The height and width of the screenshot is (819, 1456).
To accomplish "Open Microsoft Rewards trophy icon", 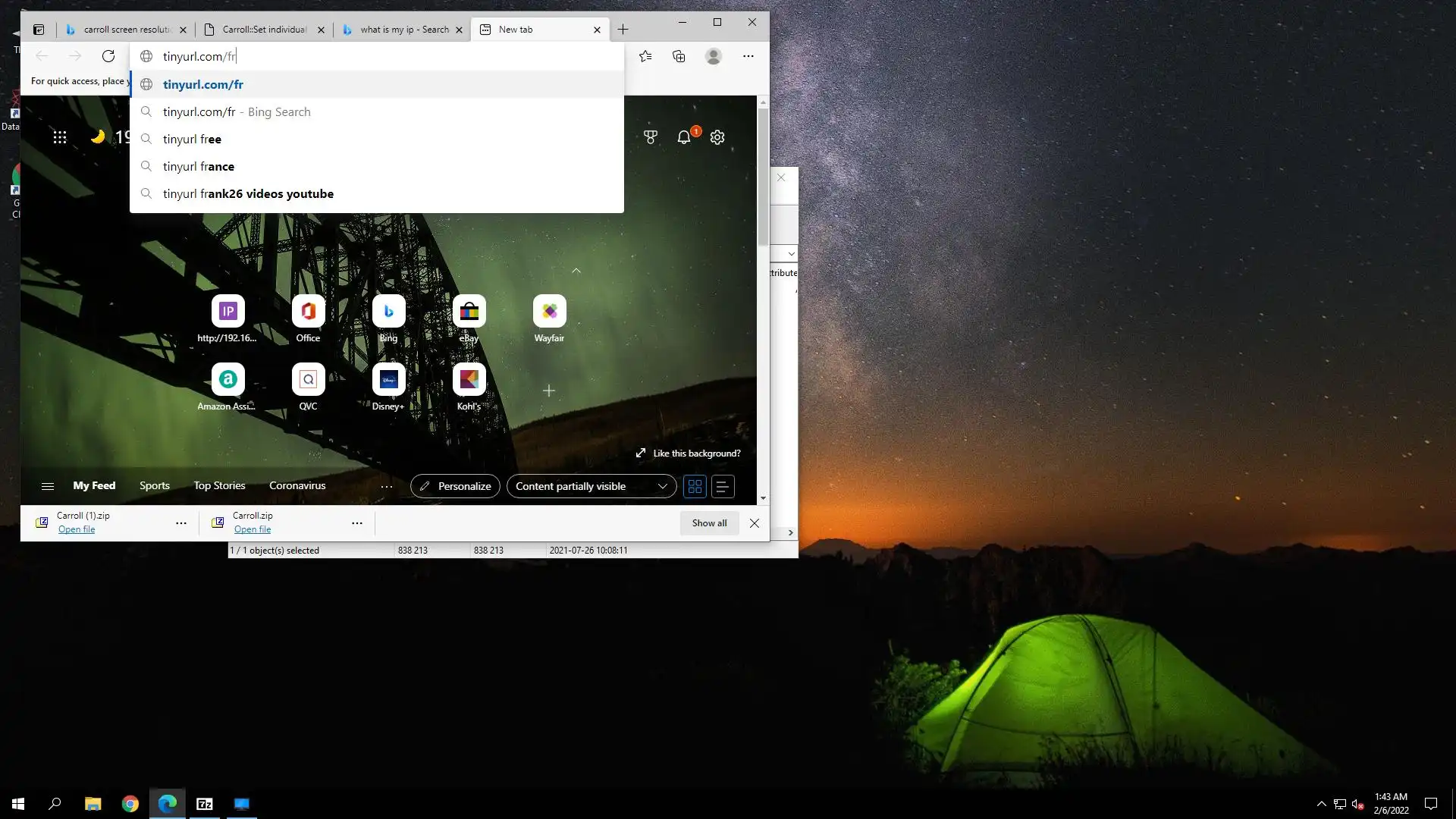I will (x=651, y=137).
